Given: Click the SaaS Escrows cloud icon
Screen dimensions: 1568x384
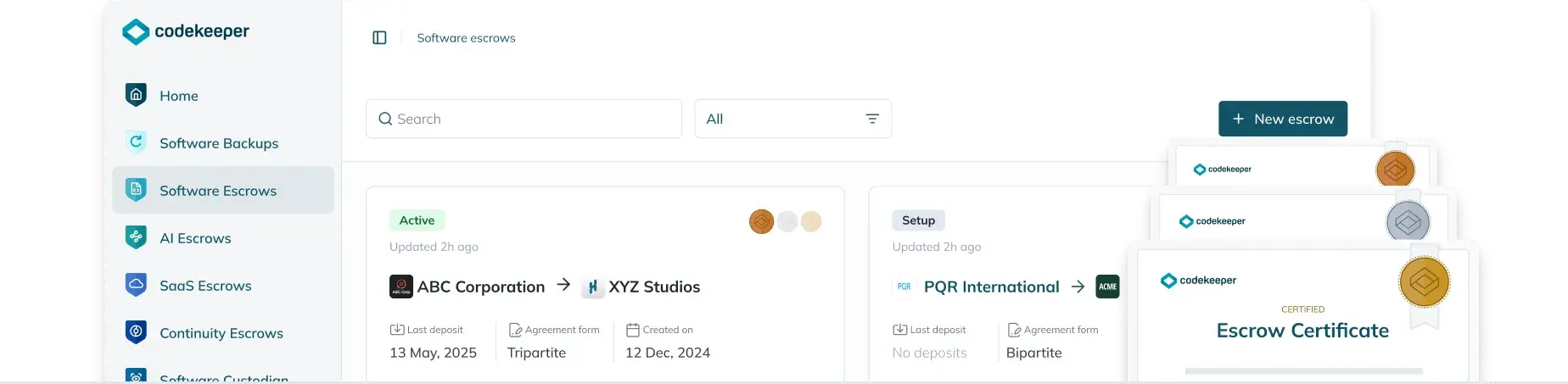Looking at the screenshot, I should coord(136,285).
